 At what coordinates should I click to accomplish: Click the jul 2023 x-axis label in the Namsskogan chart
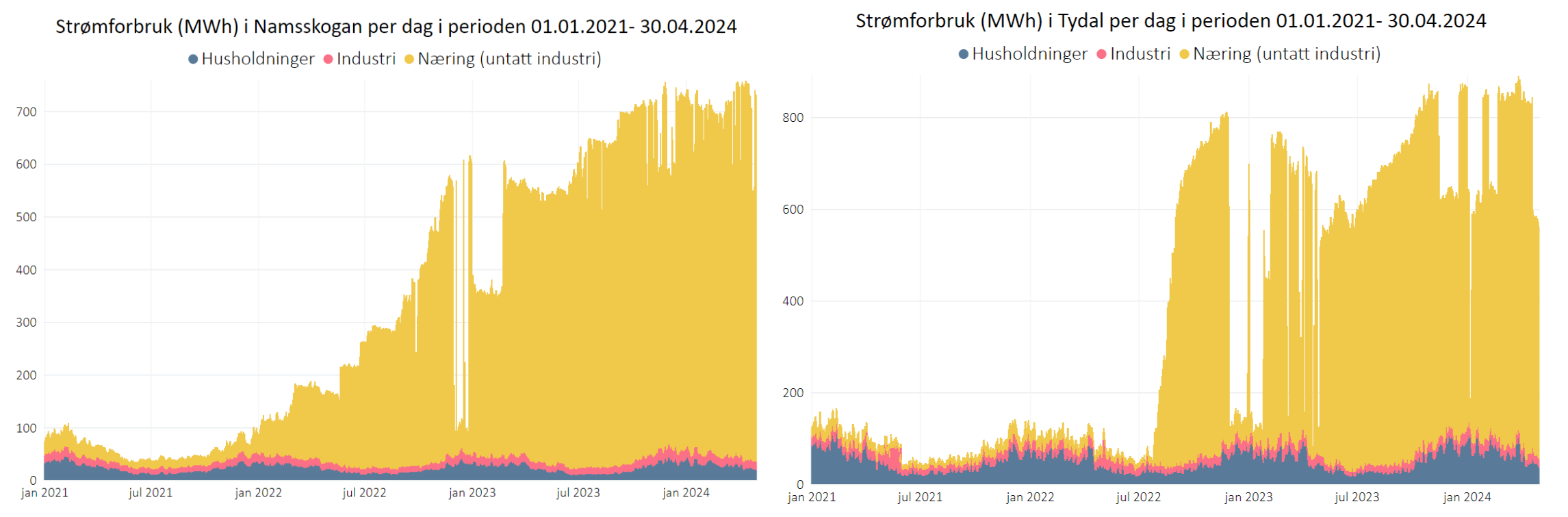tap(578, 493)
